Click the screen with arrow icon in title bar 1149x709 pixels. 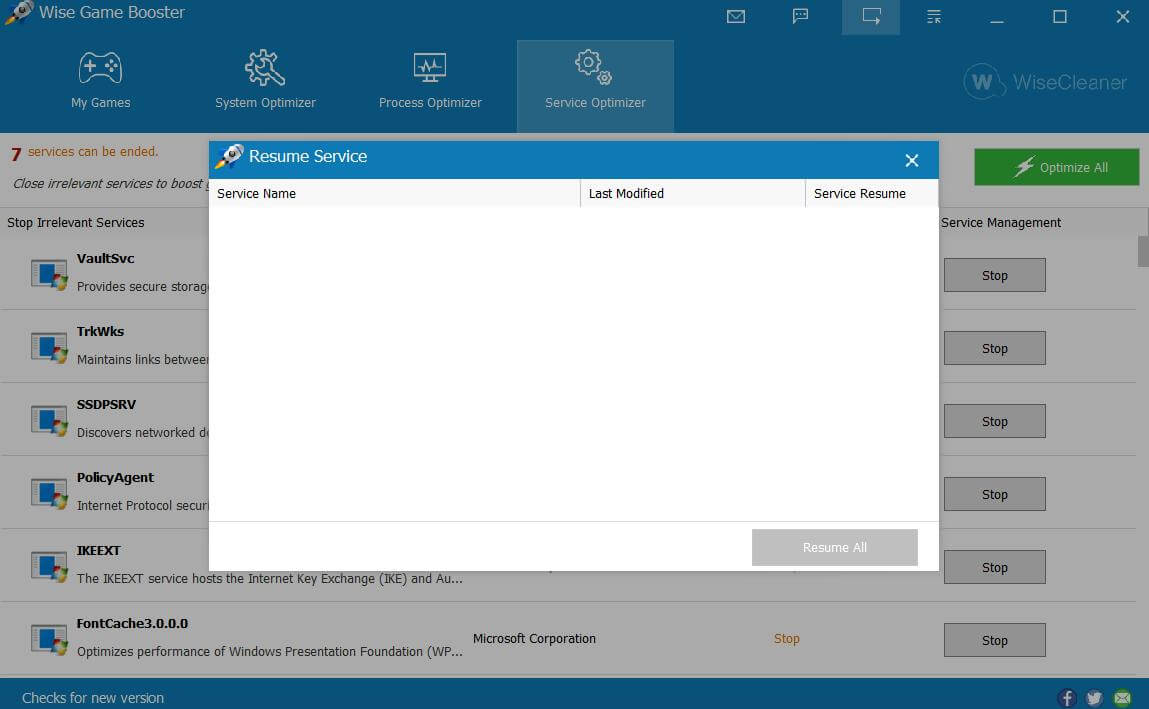pos(871,16)
